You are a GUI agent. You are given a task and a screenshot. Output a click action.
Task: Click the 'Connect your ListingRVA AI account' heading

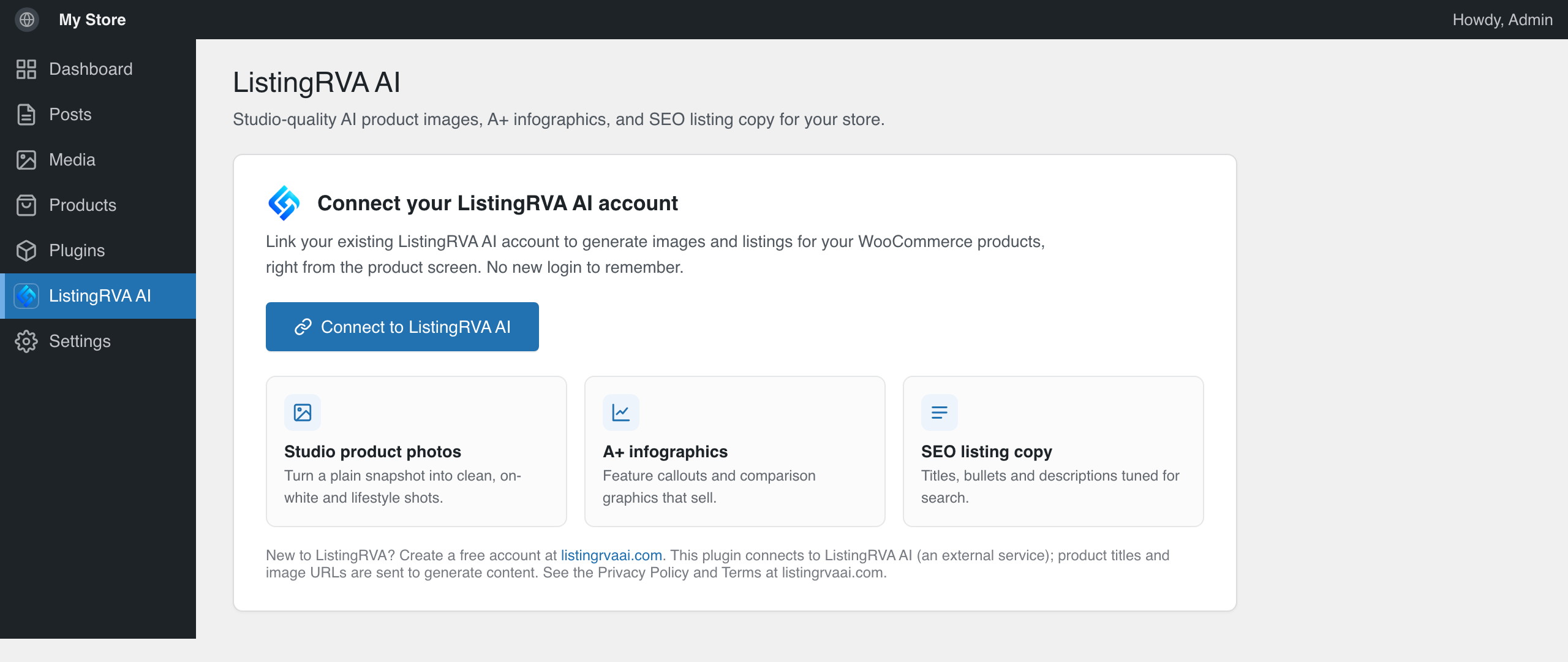[x=497, y=203]
